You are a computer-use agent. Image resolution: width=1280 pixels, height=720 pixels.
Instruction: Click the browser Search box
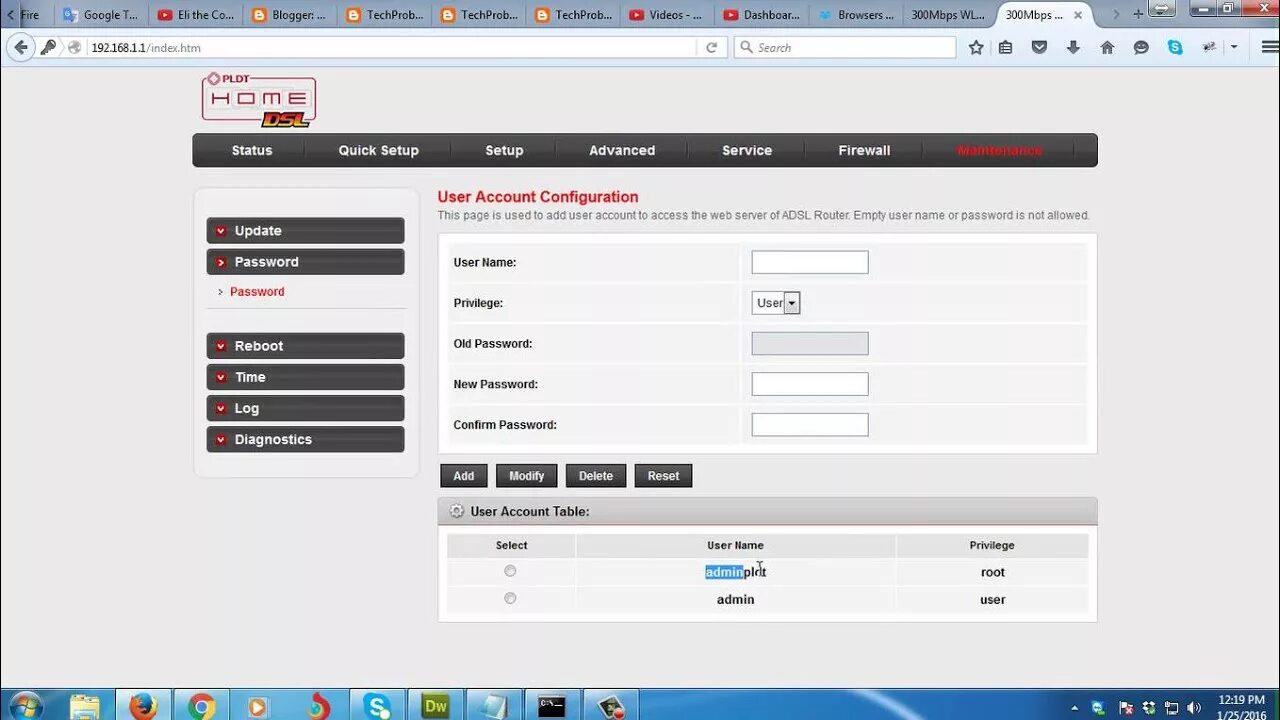[x=845, y=47]
